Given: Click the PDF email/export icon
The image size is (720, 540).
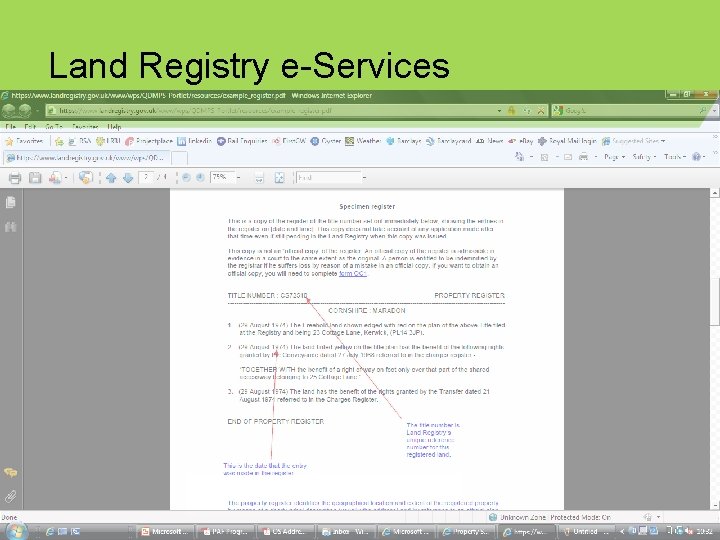Looking at the screenshot, I should click(55, 178).
